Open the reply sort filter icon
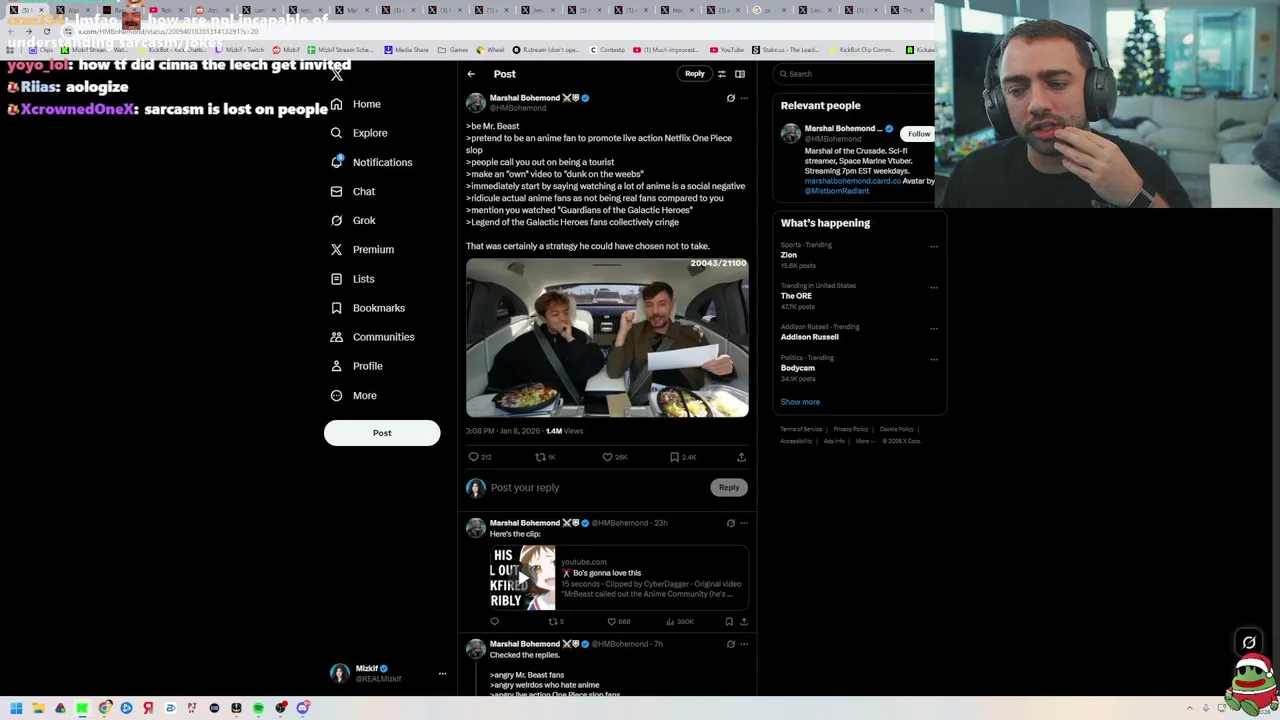 [722, 74]
